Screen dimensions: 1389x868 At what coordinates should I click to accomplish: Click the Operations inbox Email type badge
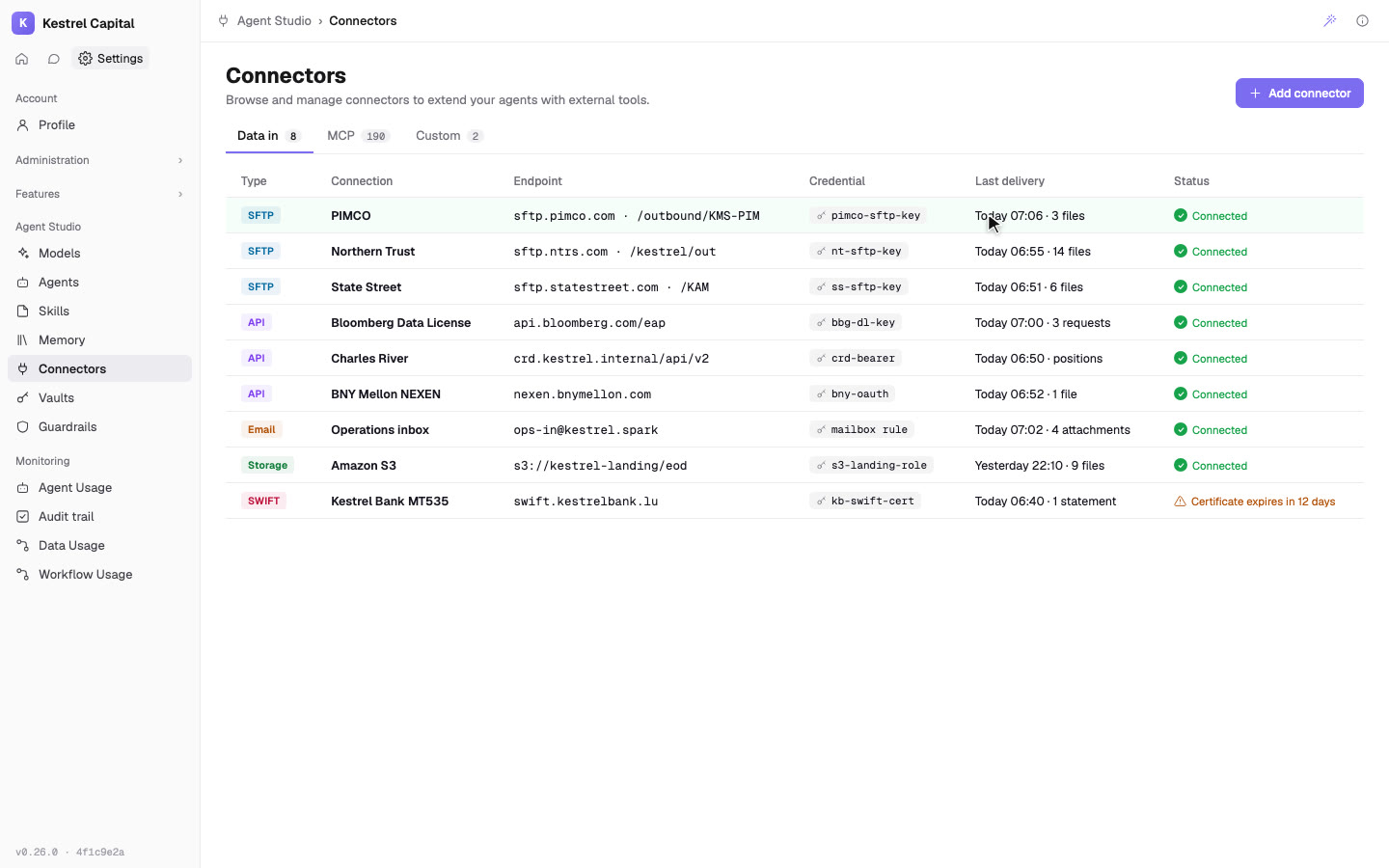click(x=261, y=430)
